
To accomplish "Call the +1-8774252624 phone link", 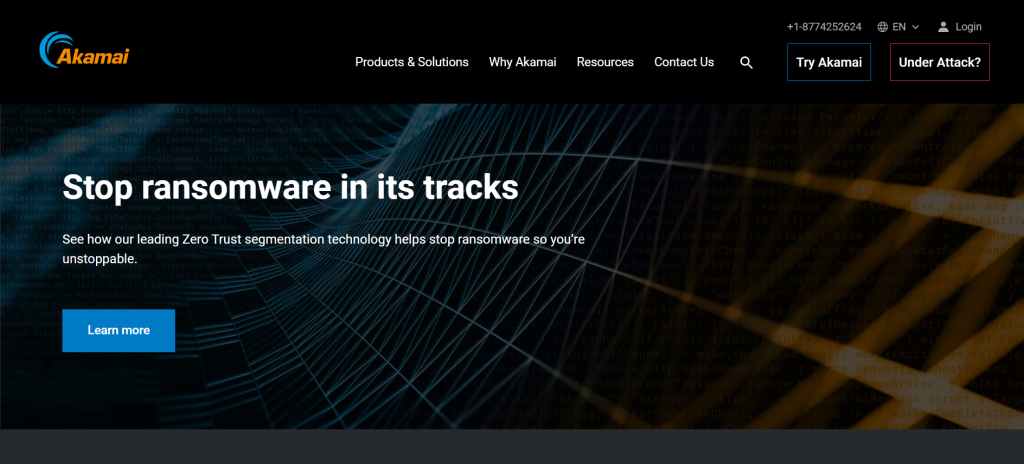I will pyautogui.click(x=824, y=27).
